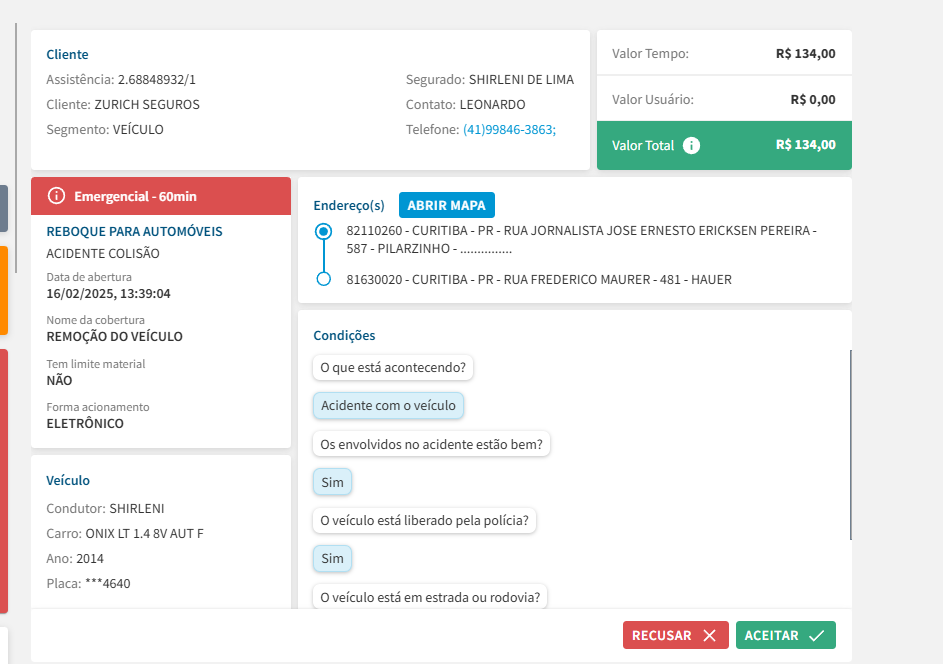Click the 'O que está acontecendo?' question

(393, 367)
